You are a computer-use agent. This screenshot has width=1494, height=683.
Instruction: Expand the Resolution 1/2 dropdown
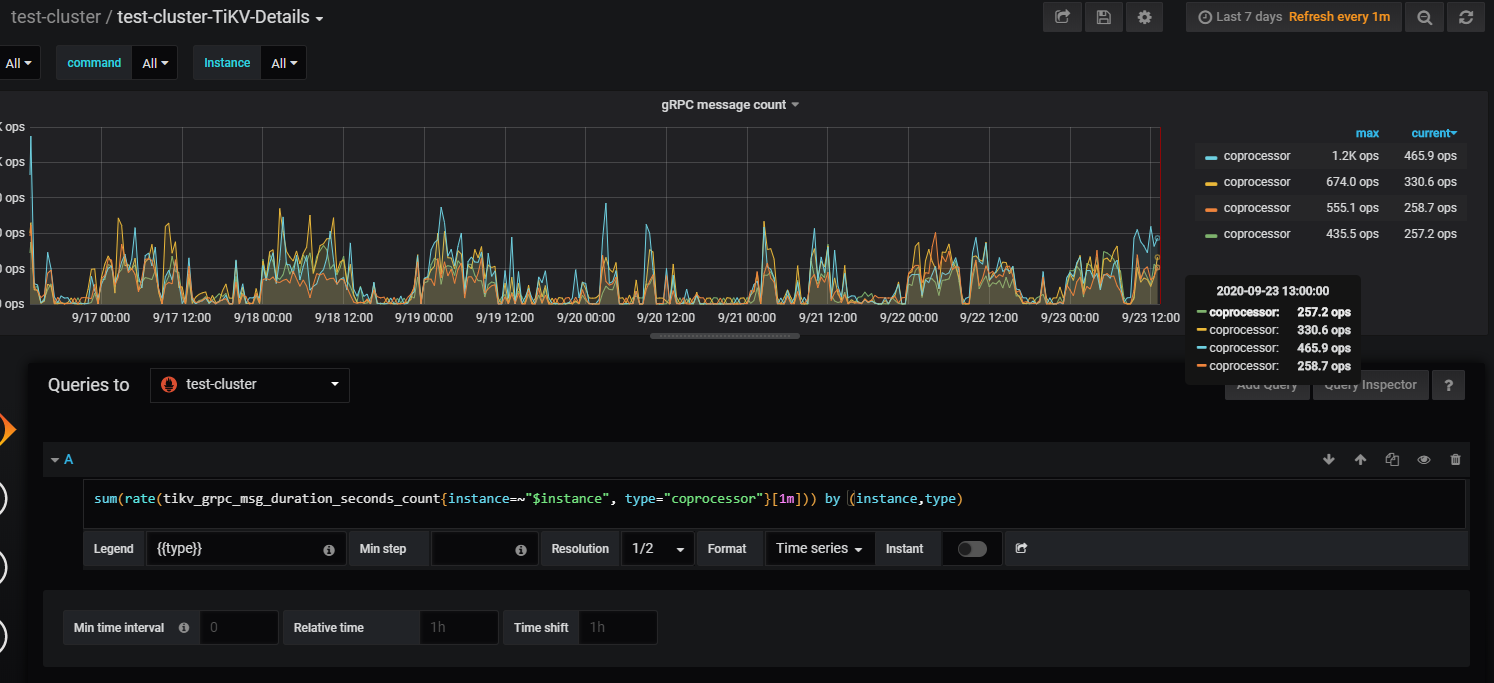pyautogui.click(x=657, y=549)
